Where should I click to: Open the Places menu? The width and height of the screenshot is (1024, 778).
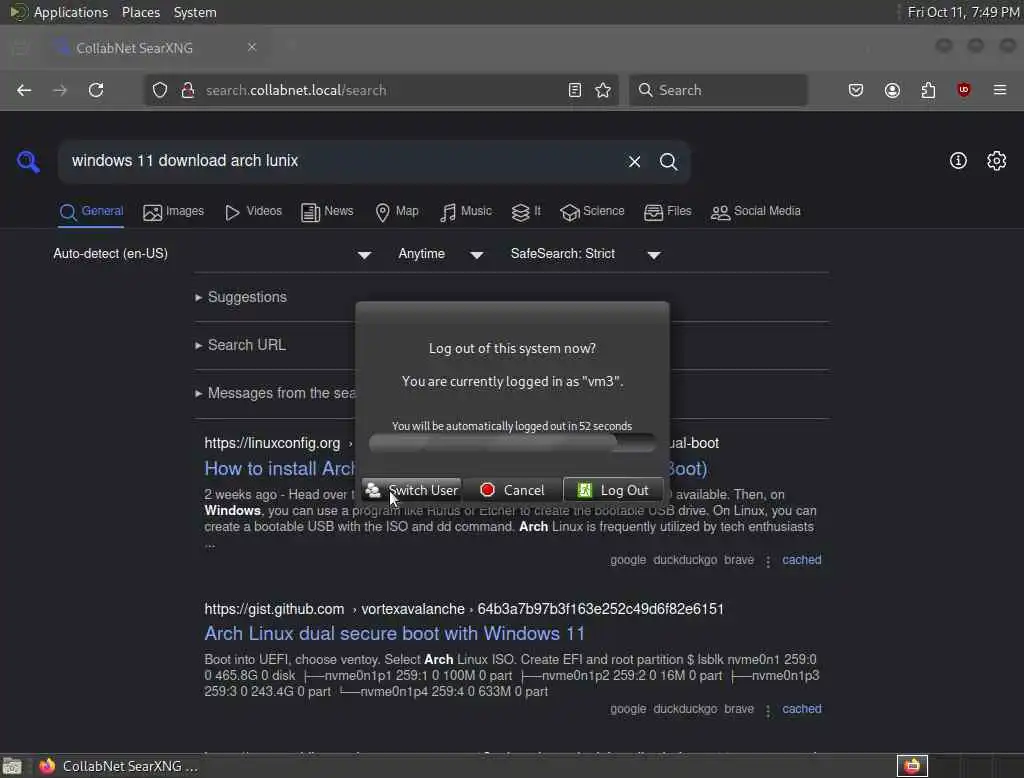tap(141, 12)
